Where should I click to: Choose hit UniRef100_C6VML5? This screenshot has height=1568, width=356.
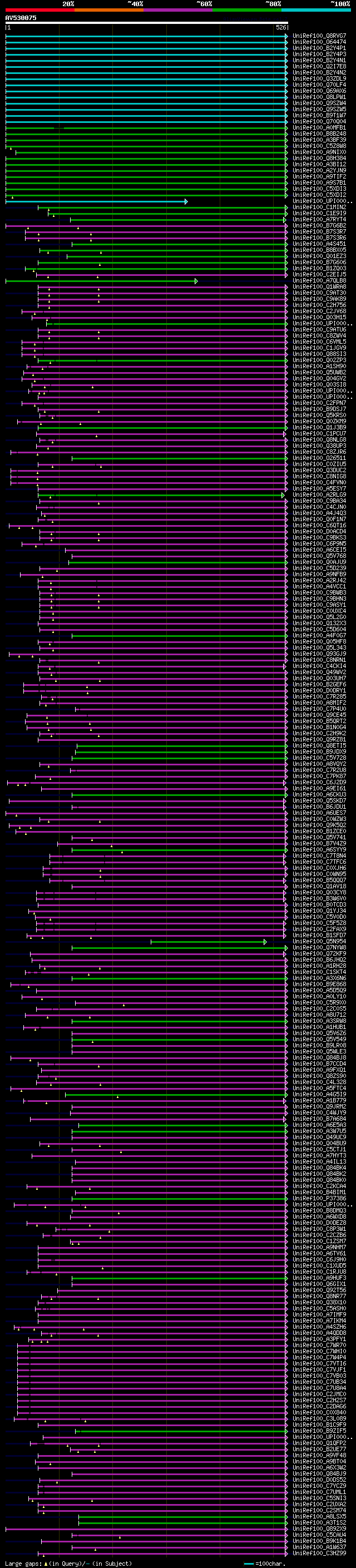[x=319, y=342]
